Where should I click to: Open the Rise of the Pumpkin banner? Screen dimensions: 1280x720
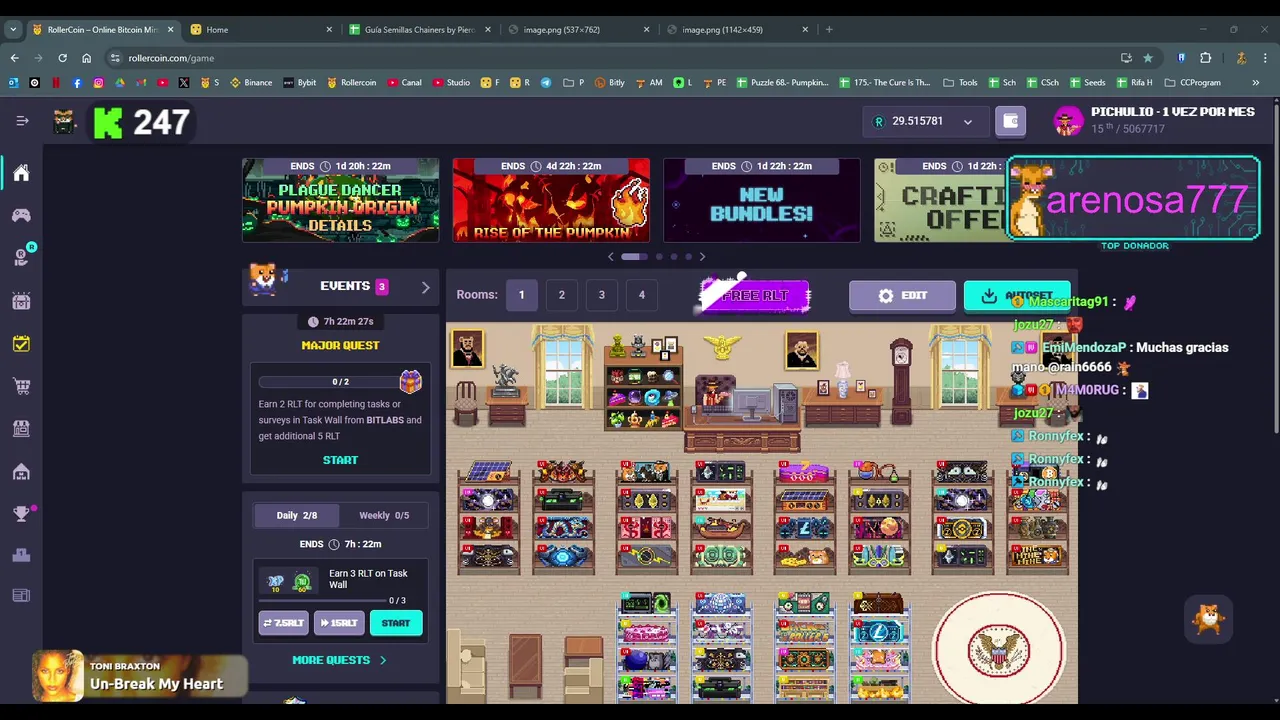[x=551, y=200]
